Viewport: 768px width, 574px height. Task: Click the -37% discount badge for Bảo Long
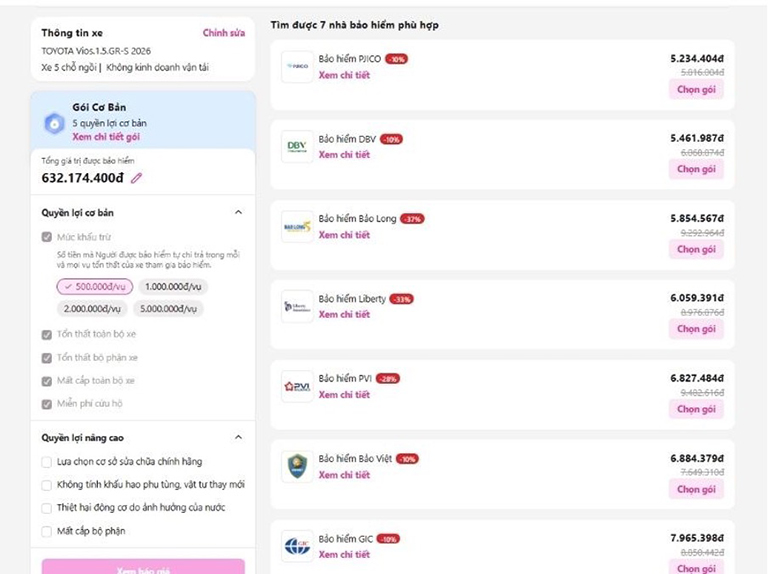[x=412, y=219]
